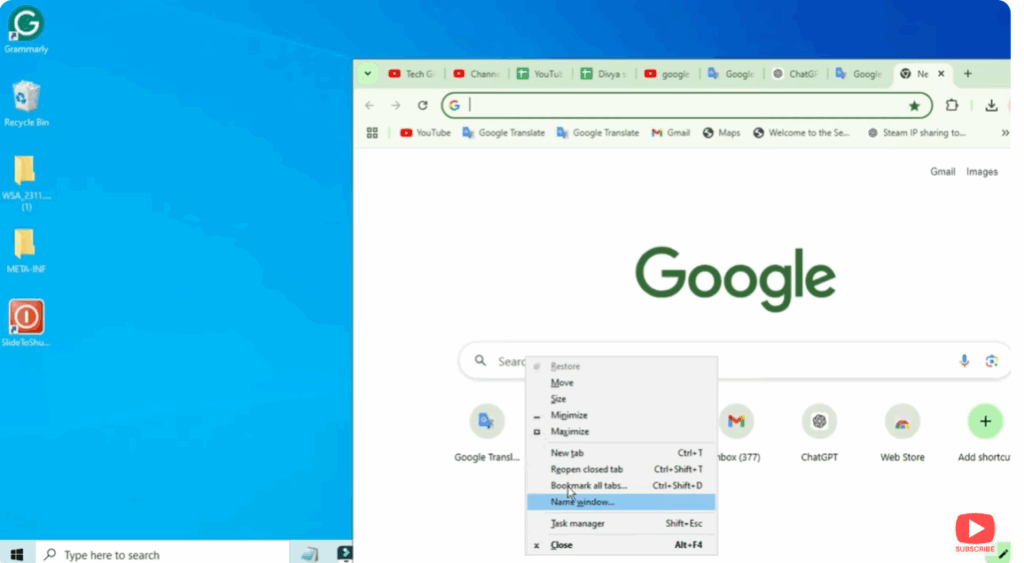
Task: Open the Extensions puzzle icon
Action: click(952, 105)
